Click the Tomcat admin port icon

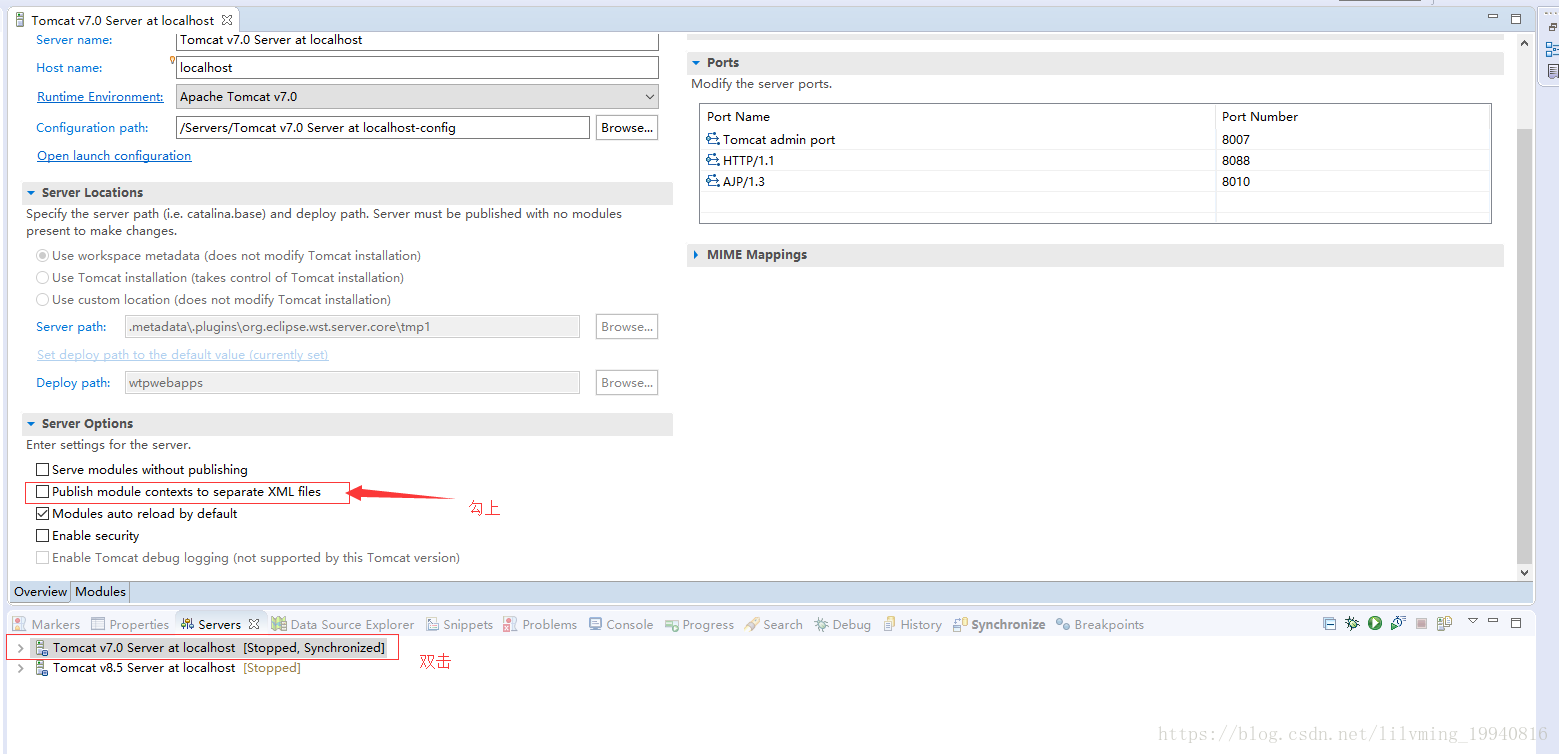[x=713, y=139]
